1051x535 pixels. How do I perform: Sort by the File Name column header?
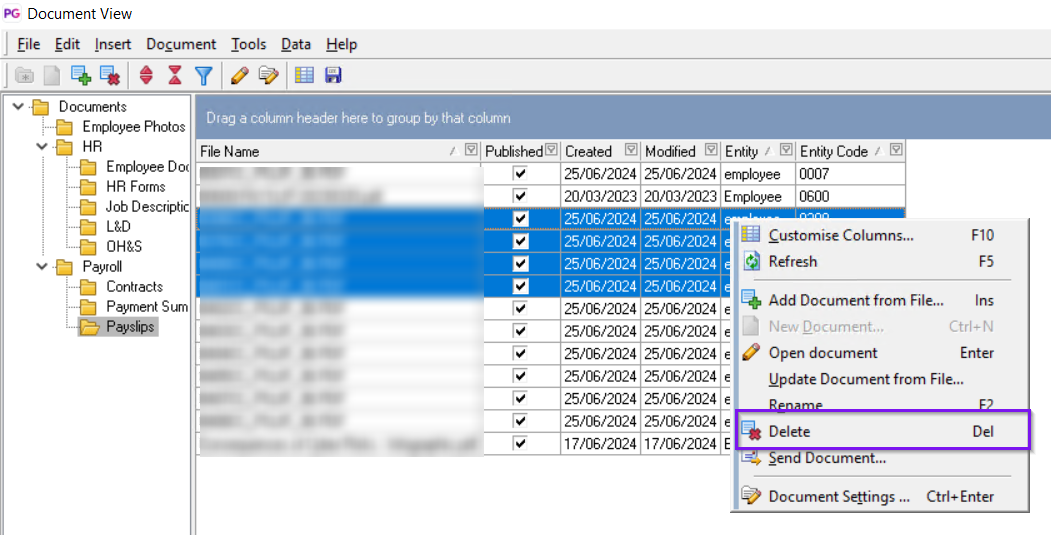[x=320, y=152]
